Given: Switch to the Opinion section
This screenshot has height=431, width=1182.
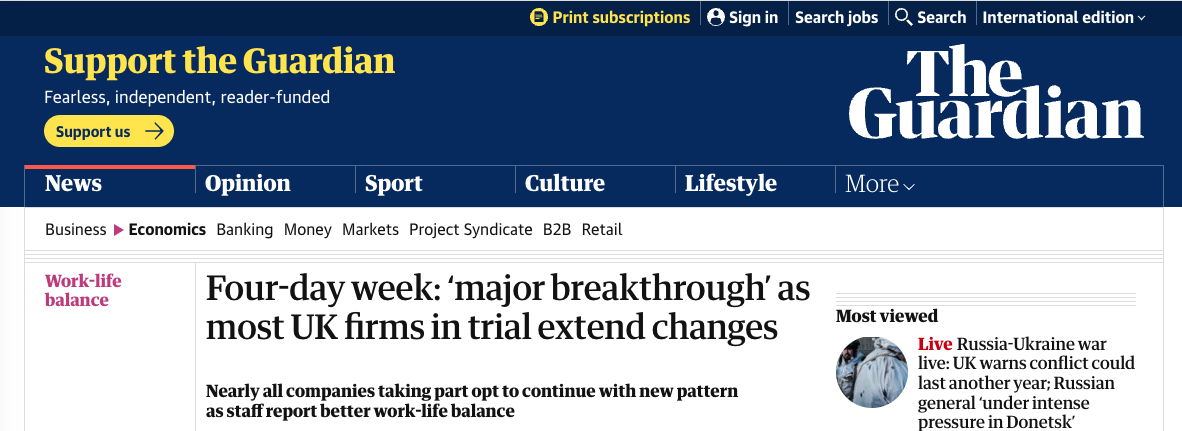Looking at the screenshot, I should (247, 183).
